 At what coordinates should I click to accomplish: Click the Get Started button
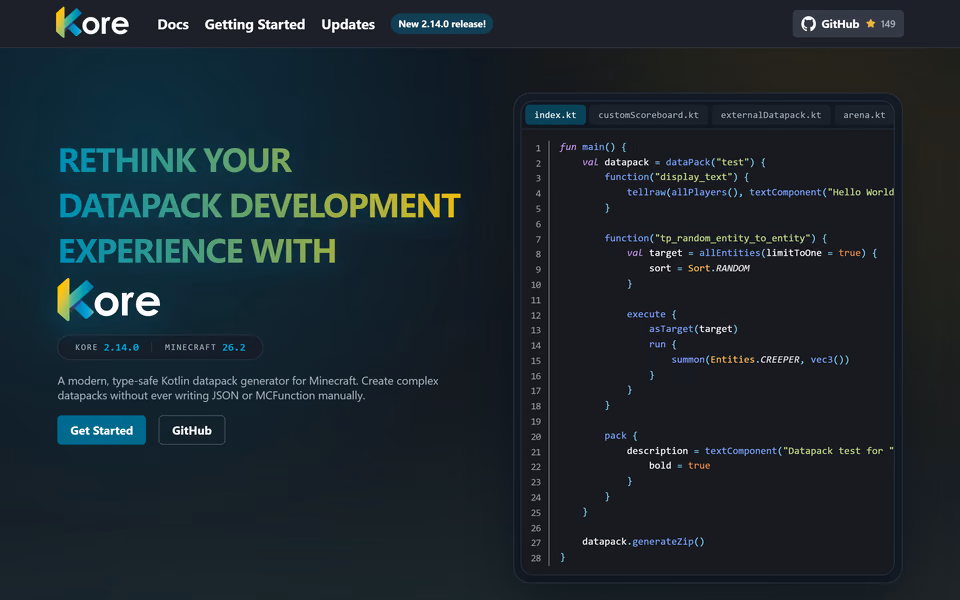(x=102, y=430)
